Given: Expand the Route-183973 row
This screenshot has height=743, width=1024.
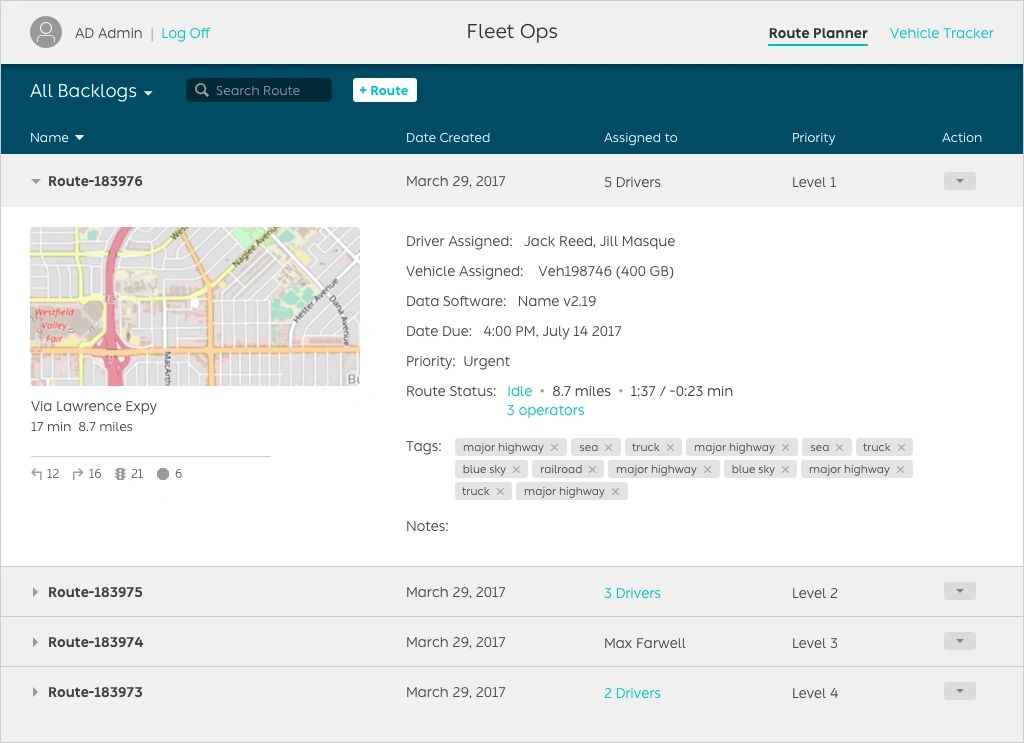Looking at the screenshot, I should click(36, 692).
